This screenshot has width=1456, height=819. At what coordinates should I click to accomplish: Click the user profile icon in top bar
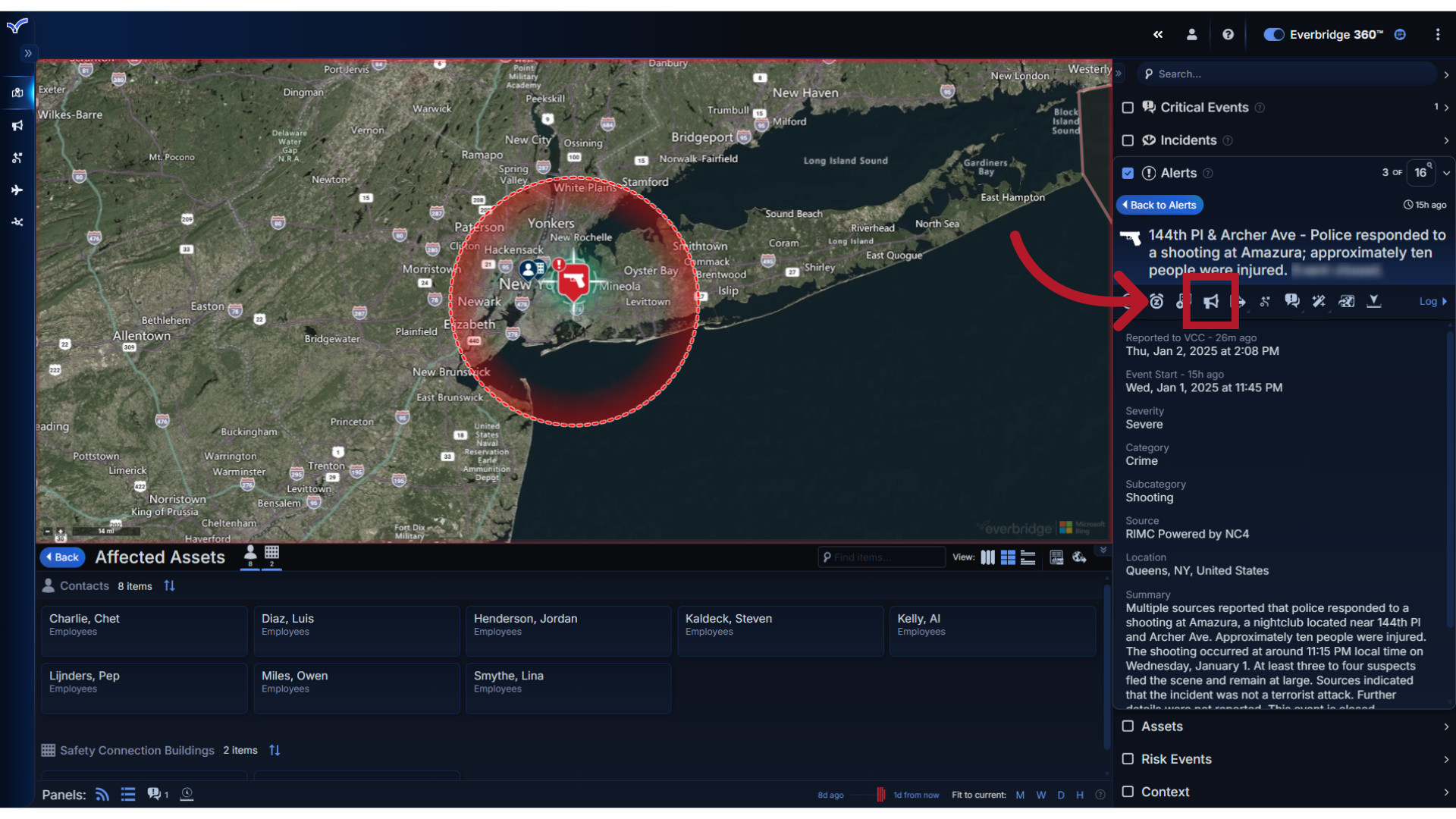pyautogui.click(x=1191, y=35)
